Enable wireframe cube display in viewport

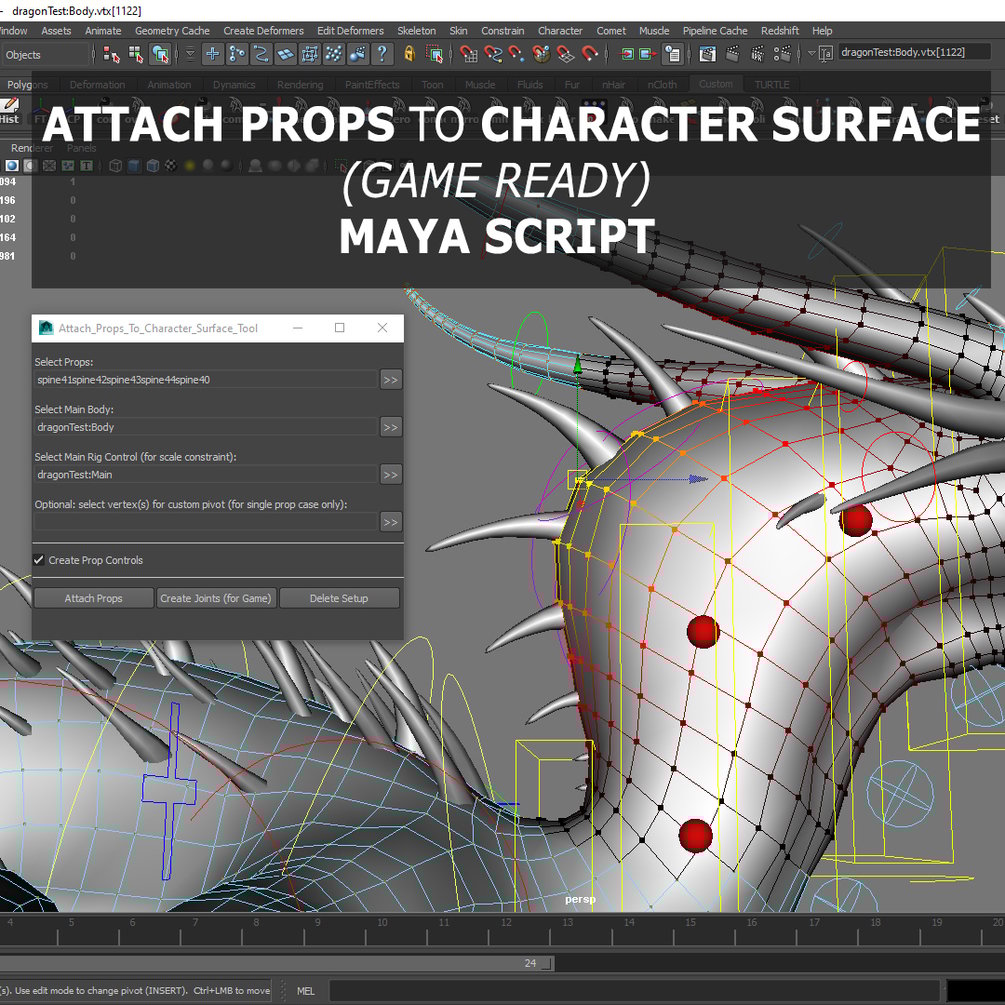pos(115,166)
